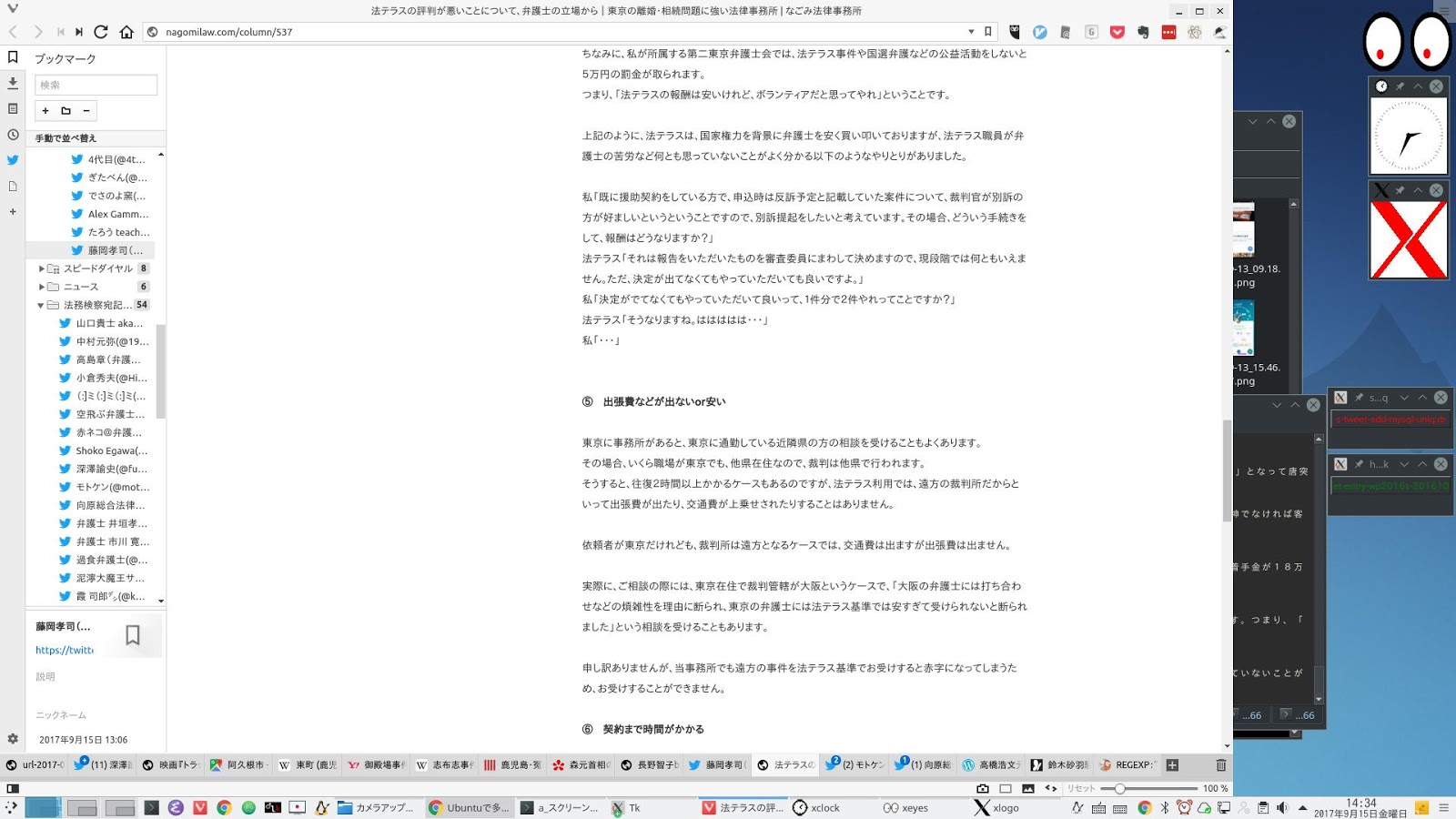Open the Vivaldi main menu icon
This screenshot has height=819, width=1456.
[12, 10]
